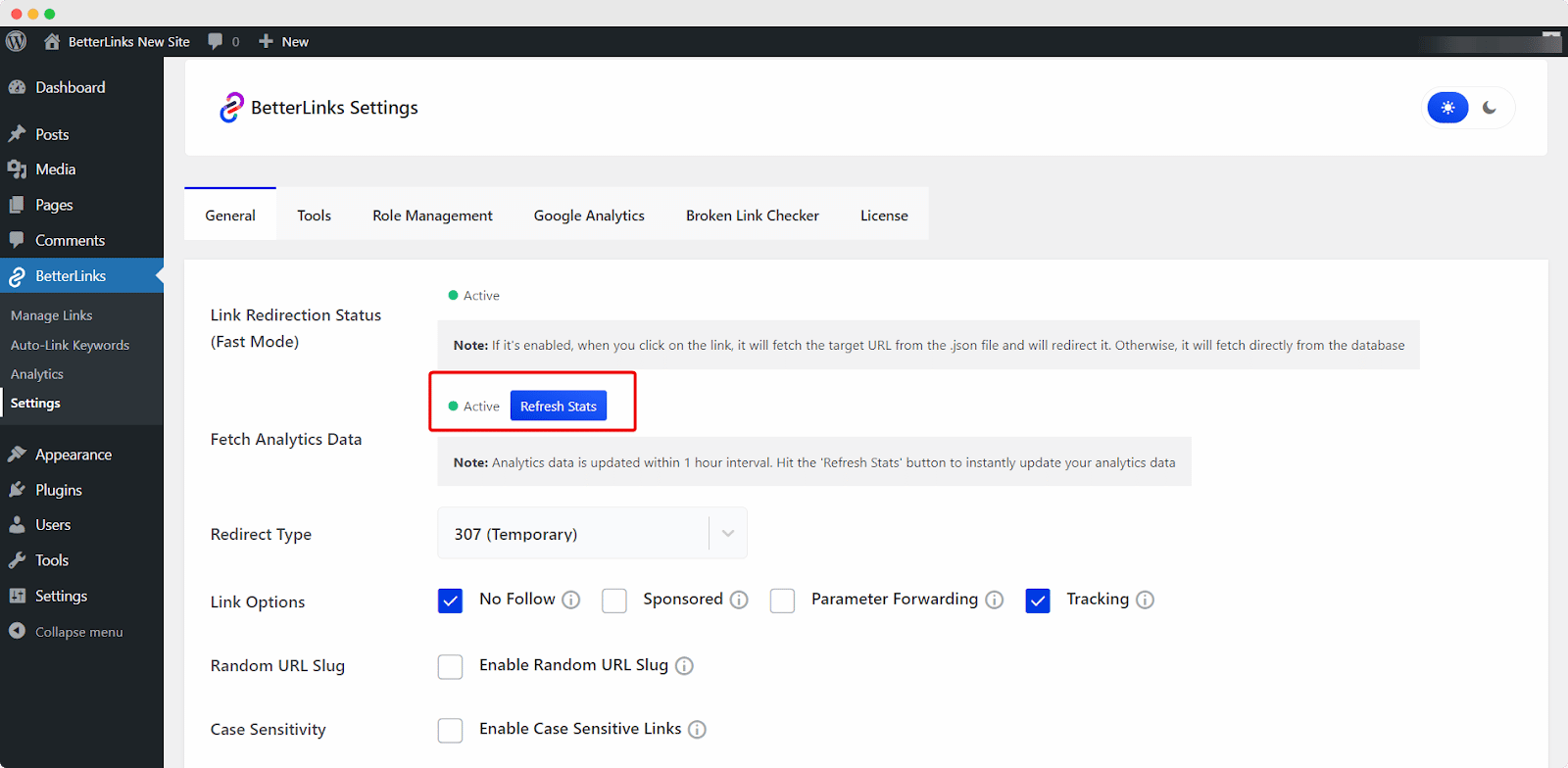
Task: Click the Users person icon
Action: [x=17, y=525]
